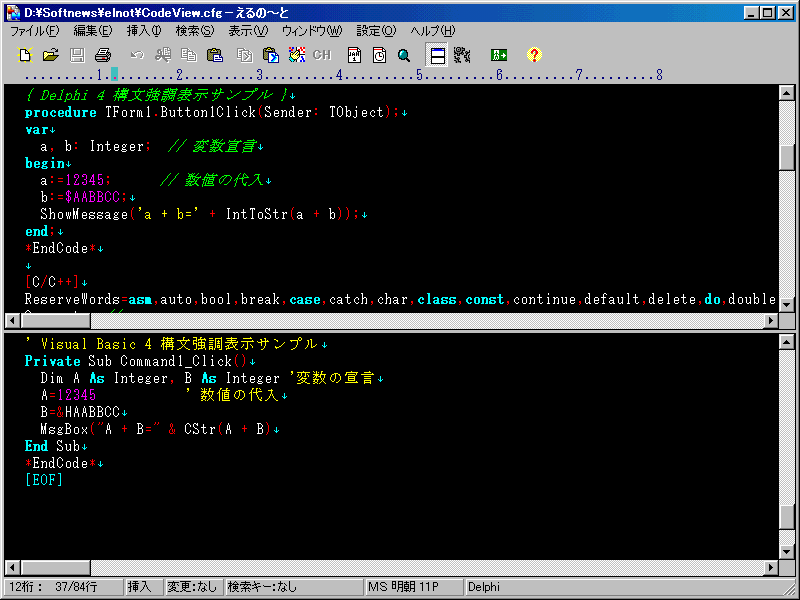Click the magnifier Search icon
The image size is (800, 600).
(405, 55)
